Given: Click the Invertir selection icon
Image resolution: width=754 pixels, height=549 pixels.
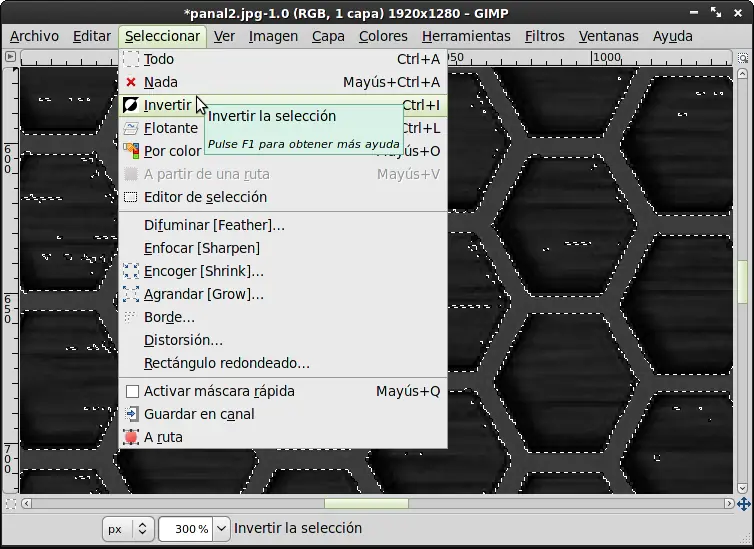Looking at the screenshot, I should (131, 105).
